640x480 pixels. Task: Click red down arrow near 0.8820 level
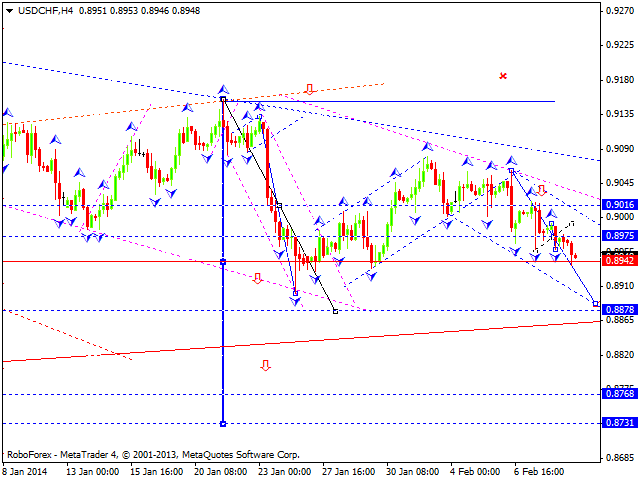click(265, 365)
